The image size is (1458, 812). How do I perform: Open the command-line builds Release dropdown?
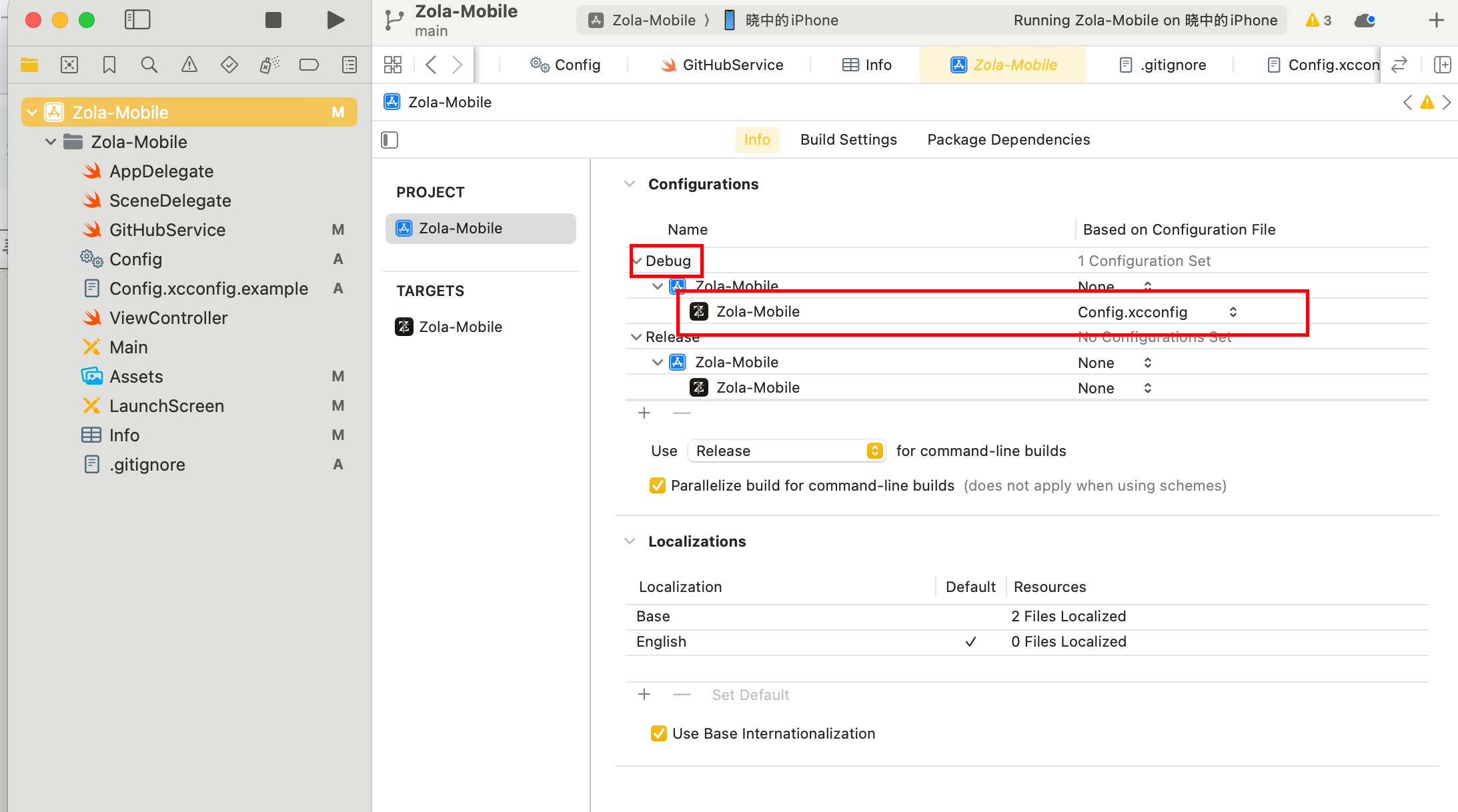pyautogui.click(x=786, y=451)
